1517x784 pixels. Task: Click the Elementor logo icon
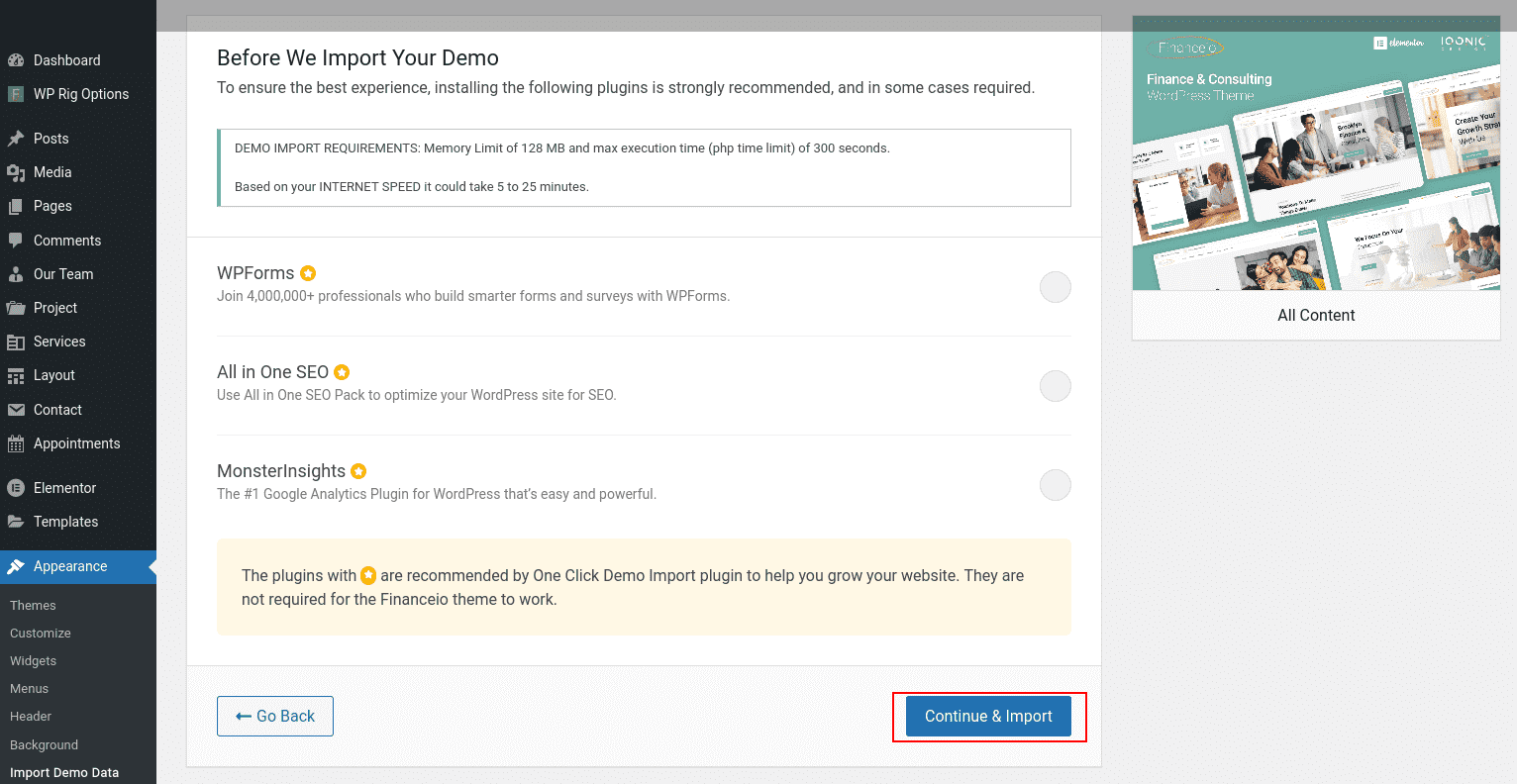click(16, 488)
